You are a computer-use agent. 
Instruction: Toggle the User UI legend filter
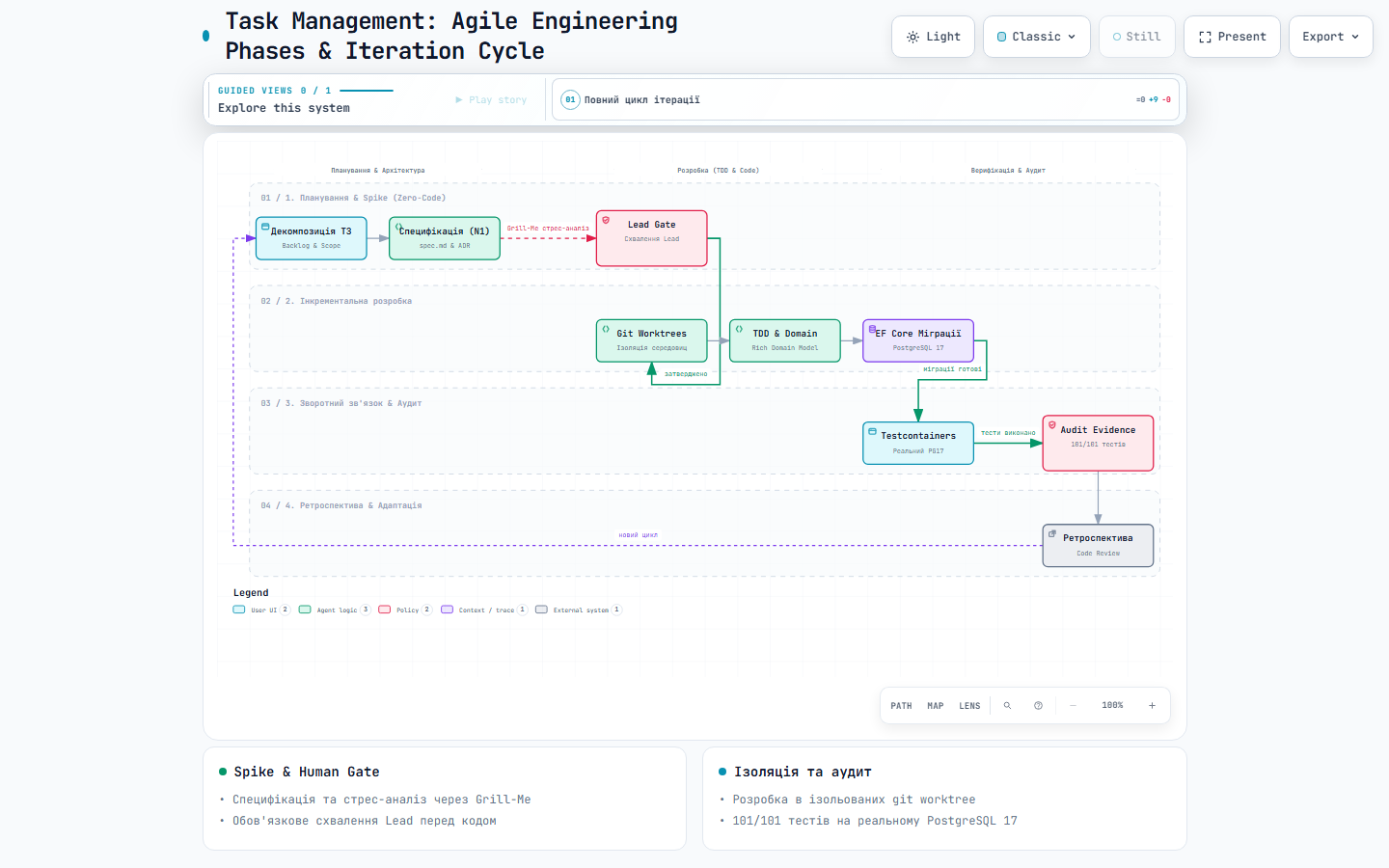point(261,610)
